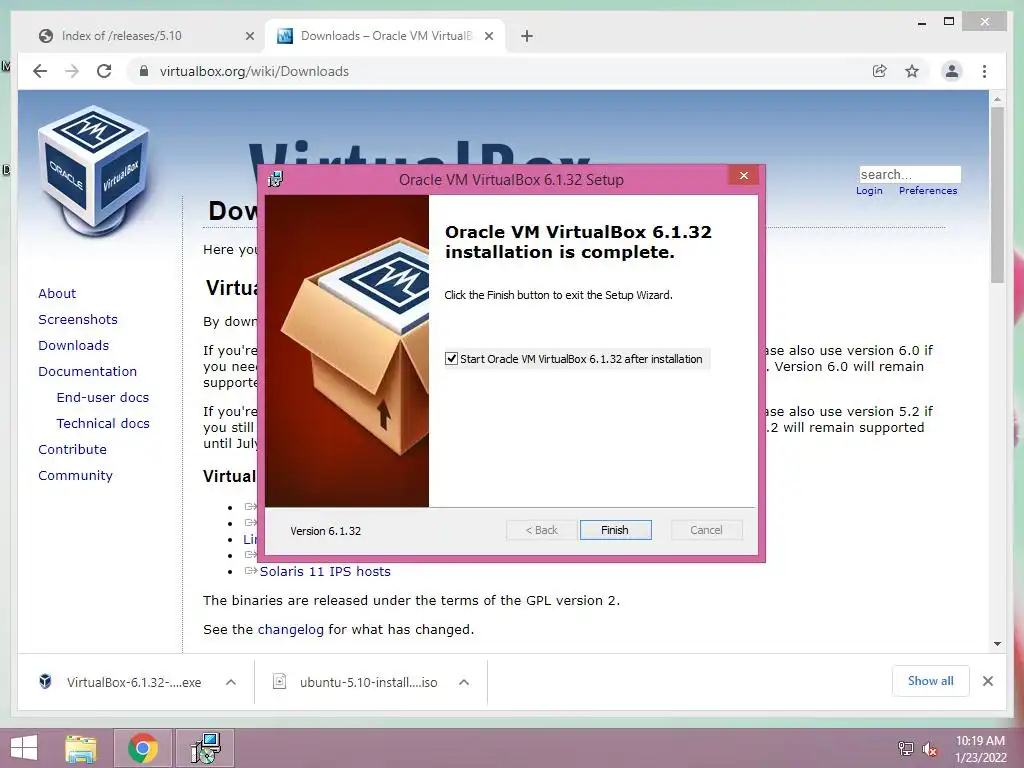Click the site lock icon in address bar
Screen dimensions: 1024x768
coord(144,71)
